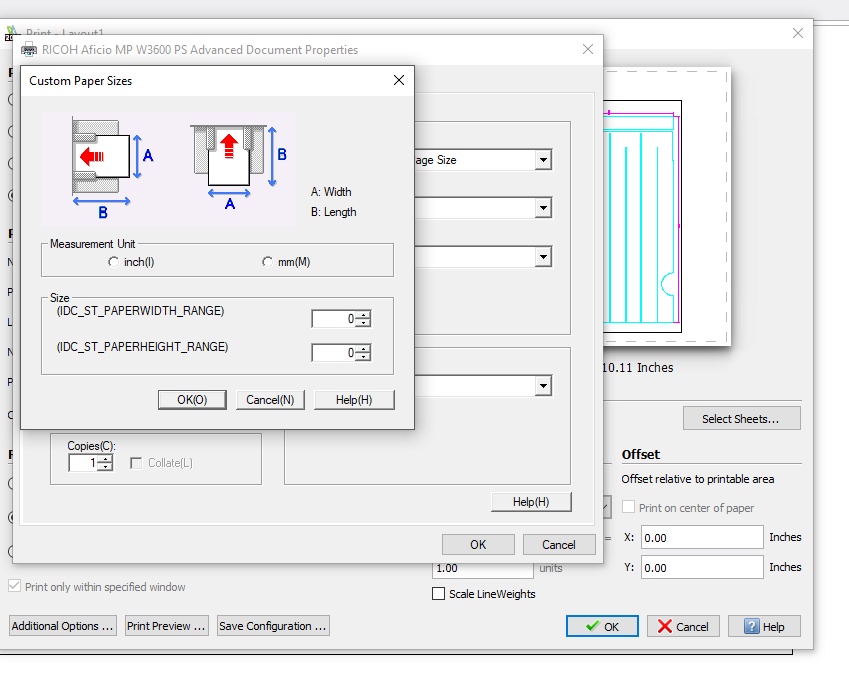Screen dimensions: 849x677
Task: Click the RICOH printer icon in title bar
Action: click(29, 50)
